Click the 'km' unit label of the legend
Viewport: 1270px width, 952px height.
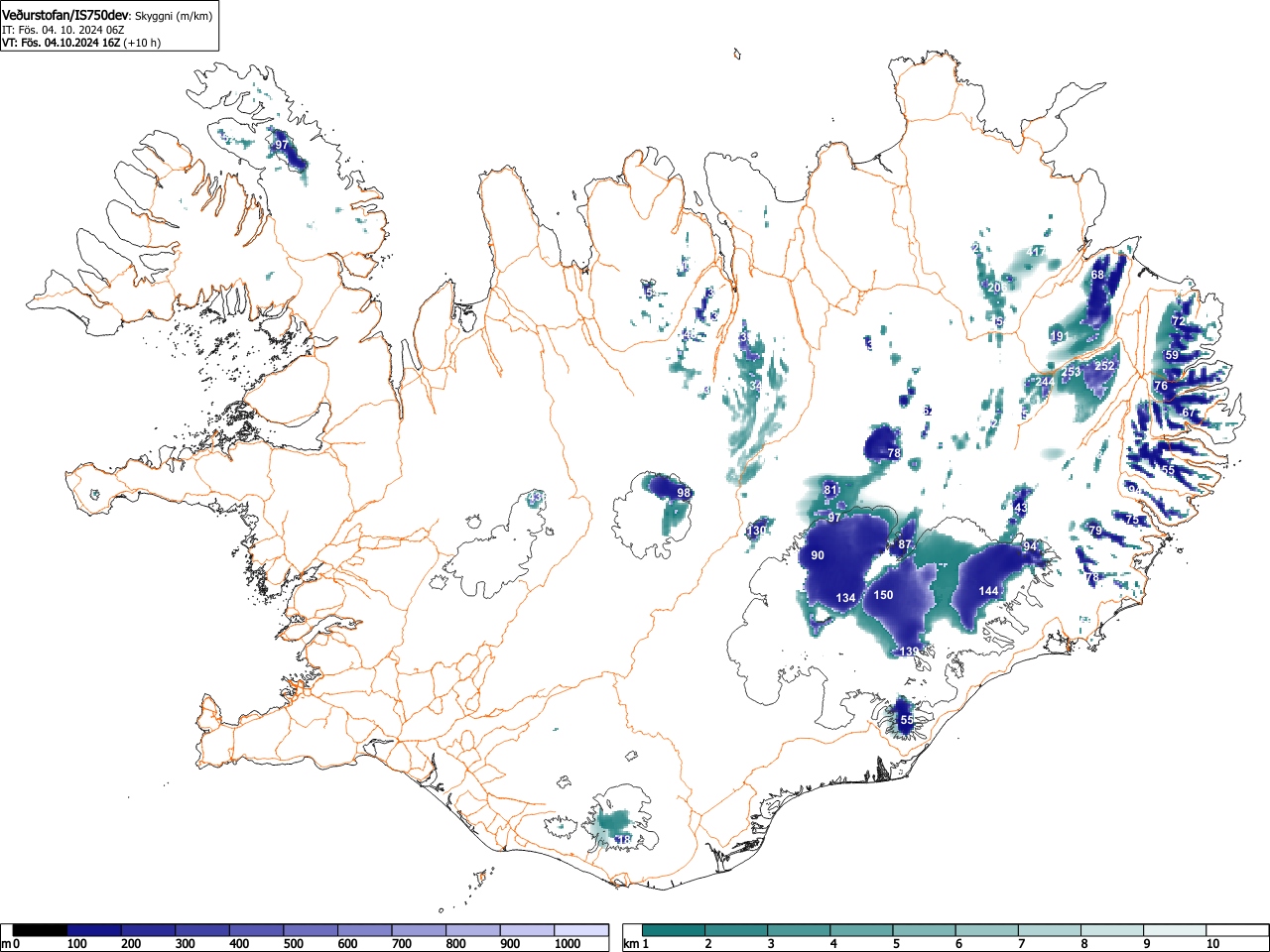630,944
